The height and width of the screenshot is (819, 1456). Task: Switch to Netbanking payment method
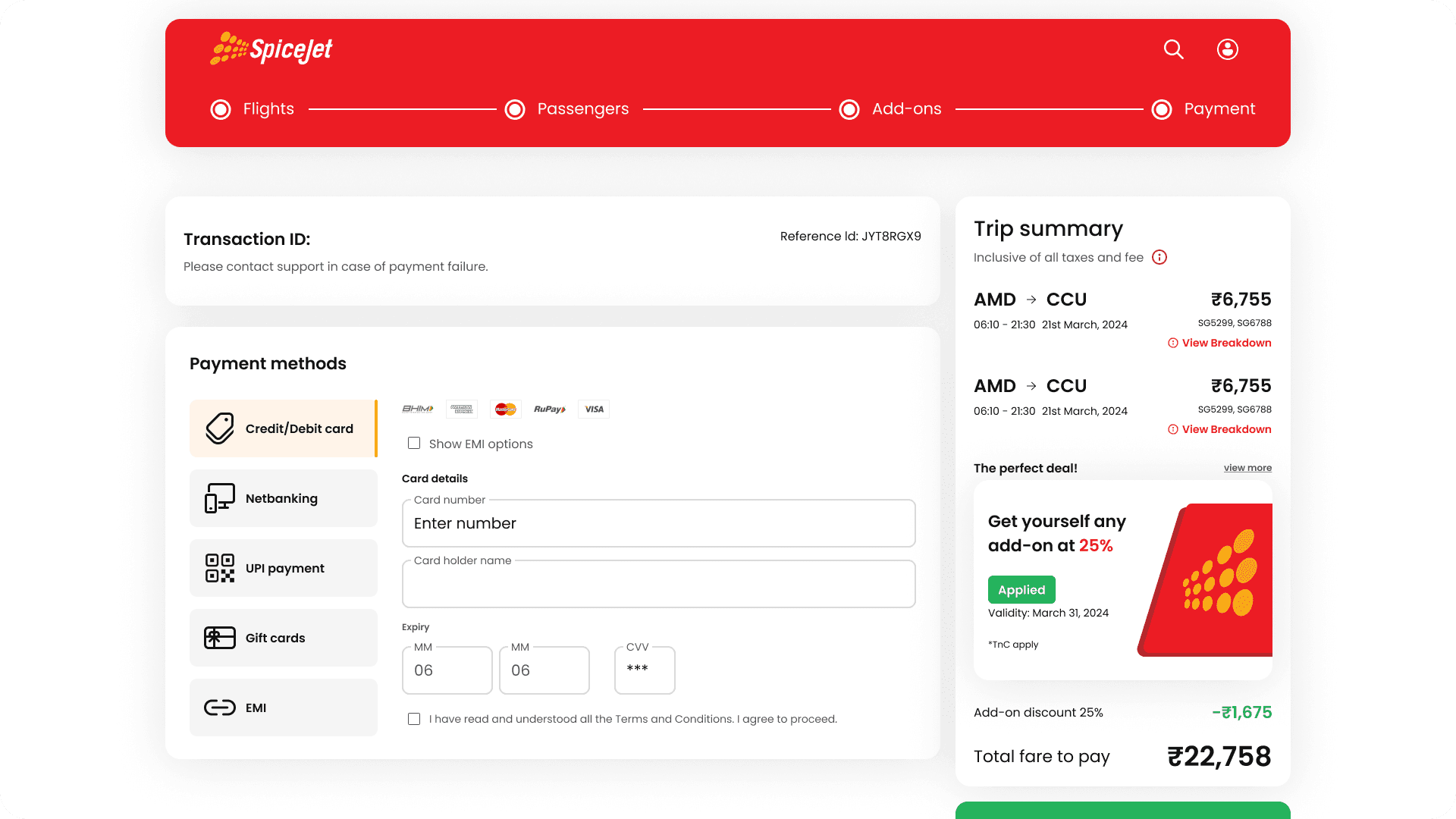[x=284, y=498]
